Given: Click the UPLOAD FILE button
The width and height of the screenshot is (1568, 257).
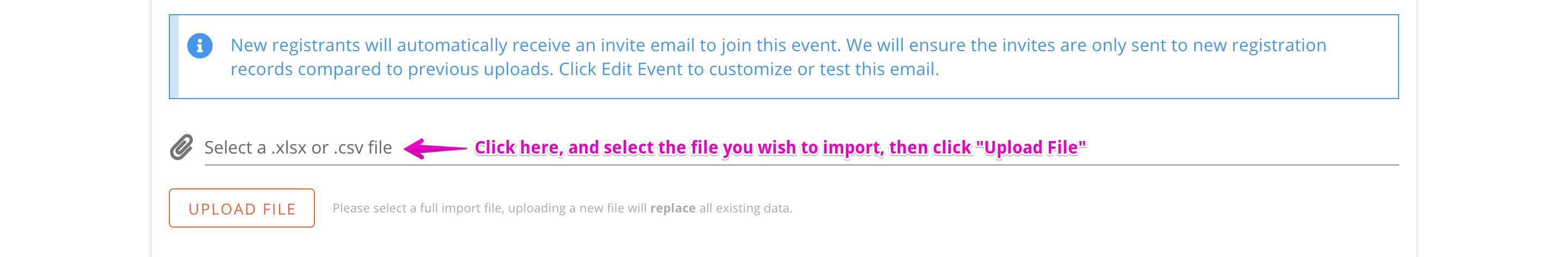Looking at the screenshot, I should coord(242,209).
